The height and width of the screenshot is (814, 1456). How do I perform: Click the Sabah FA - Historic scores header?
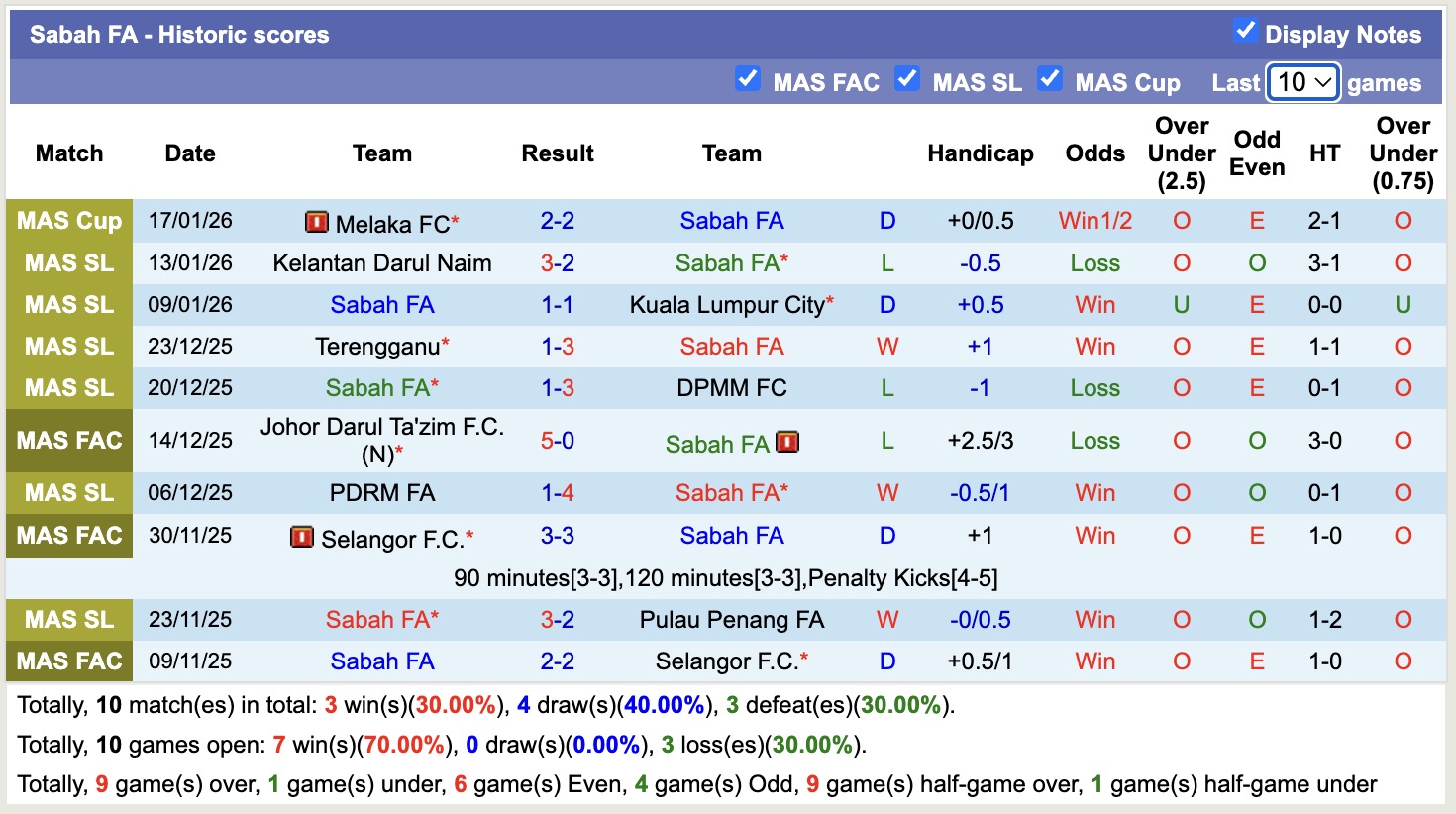click(x=178, y=34)
